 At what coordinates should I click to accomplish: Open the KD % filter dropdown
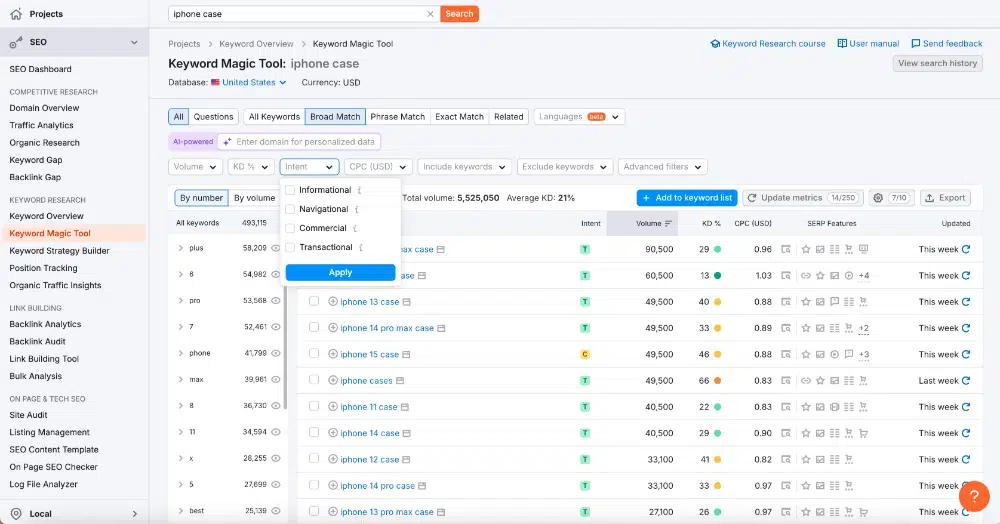(x=251, y=167)
